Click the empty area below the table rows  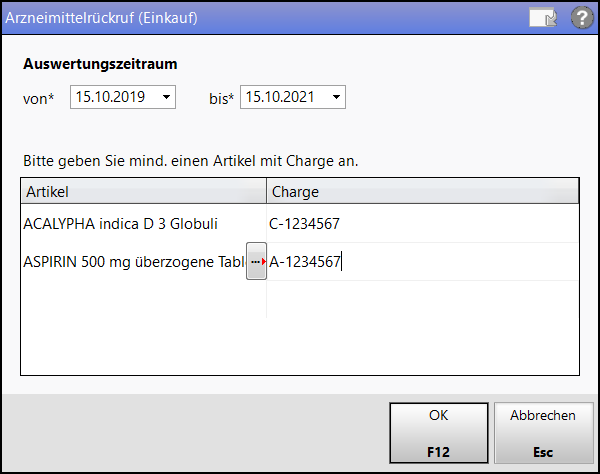300,346
